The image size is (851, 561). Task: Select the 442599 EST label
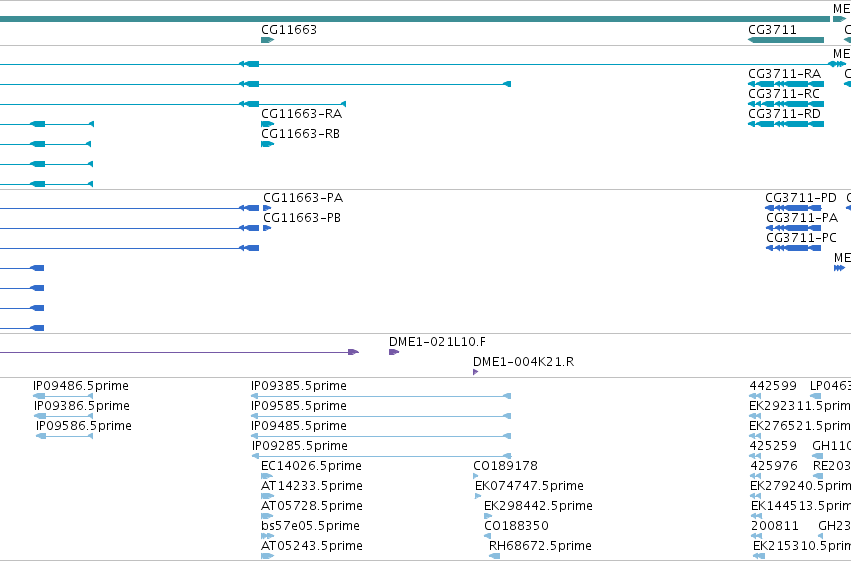(773, 386)
